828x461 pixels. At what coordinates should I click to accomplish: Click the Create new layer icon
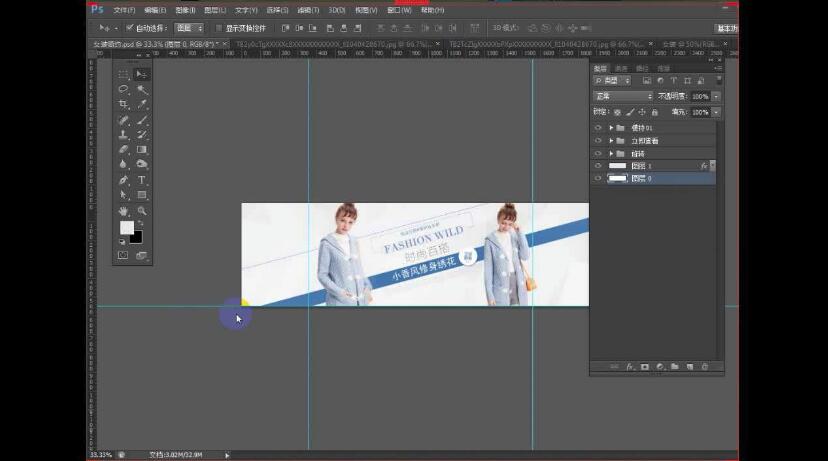pos(689,367)
